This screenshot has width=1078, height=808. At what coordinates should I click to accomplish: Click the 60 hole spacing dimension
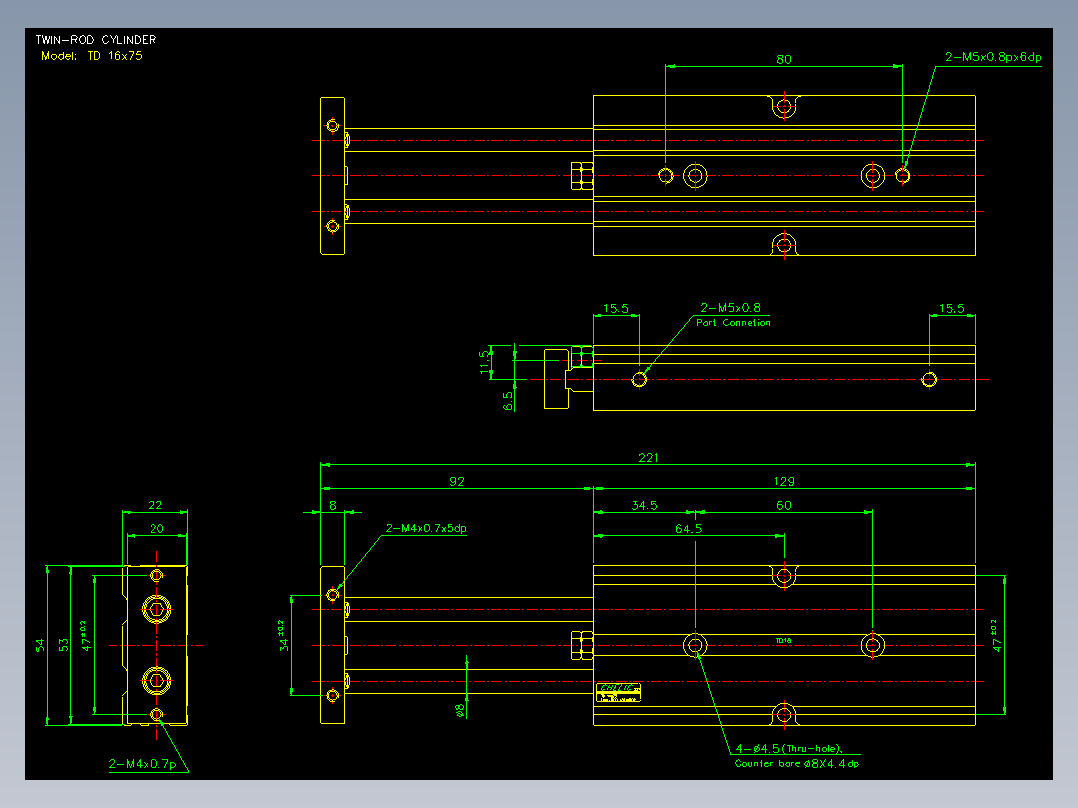(784, 505)
